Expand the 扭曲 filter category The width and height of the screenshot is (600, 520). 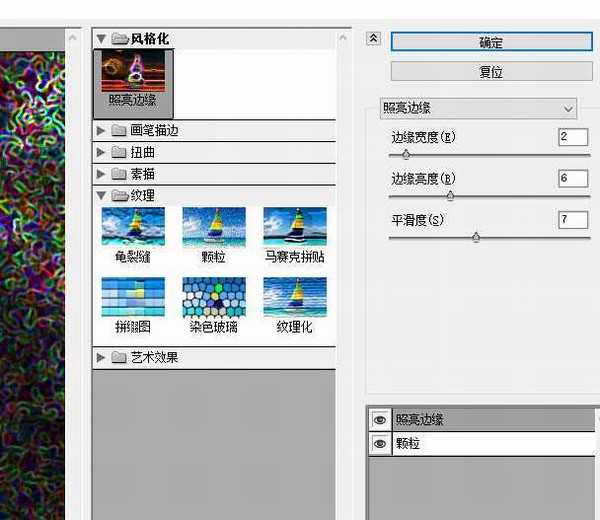(x=101, y=153)
